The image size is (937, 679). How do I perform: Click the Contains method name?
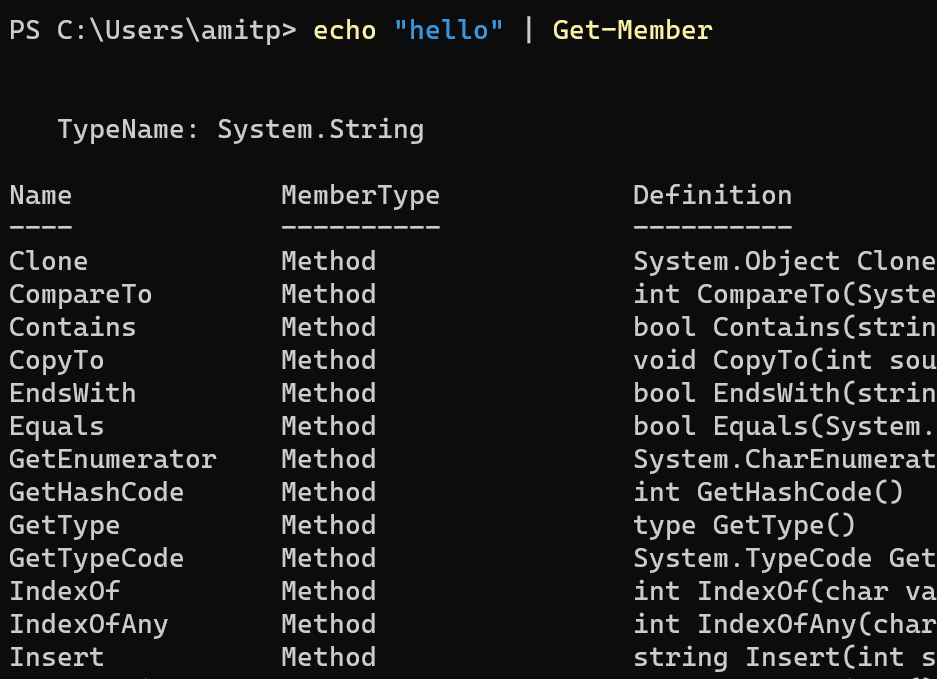point(73,327)
